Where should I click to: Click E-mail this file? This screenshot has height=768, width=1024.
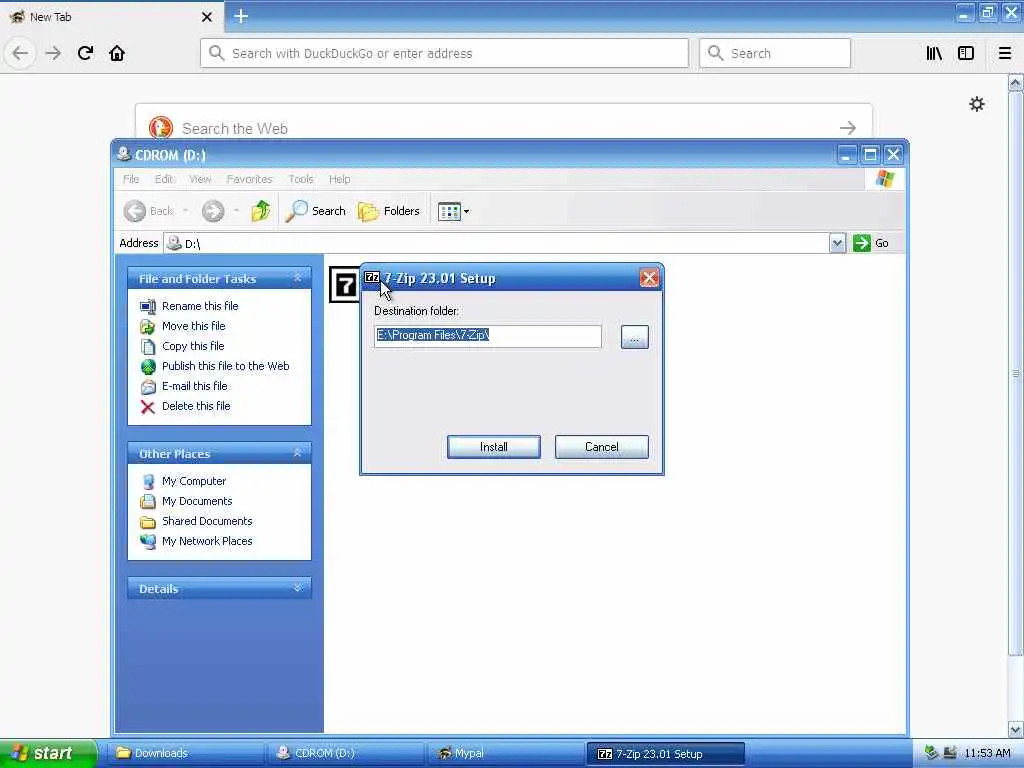tap(195, 386)
